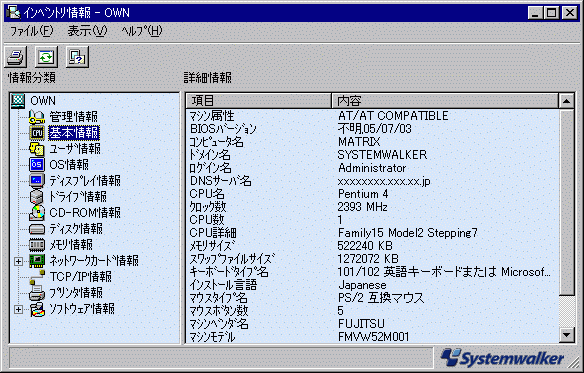Open the ヘルプ(H) menu
Screen dimensions: 584x373
point(142,31)
